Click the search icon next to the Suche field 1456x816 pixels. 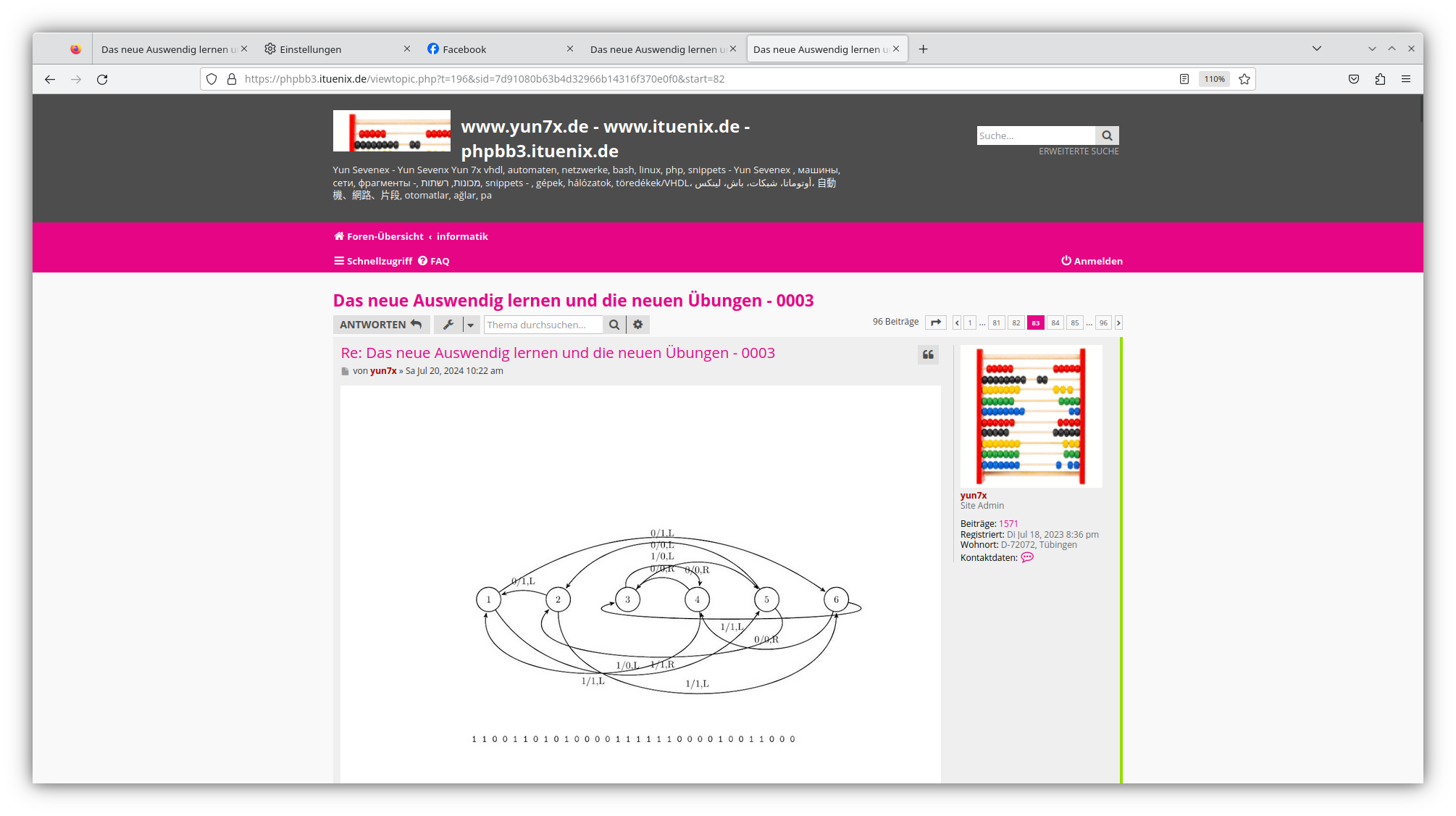coord(1107,136)
